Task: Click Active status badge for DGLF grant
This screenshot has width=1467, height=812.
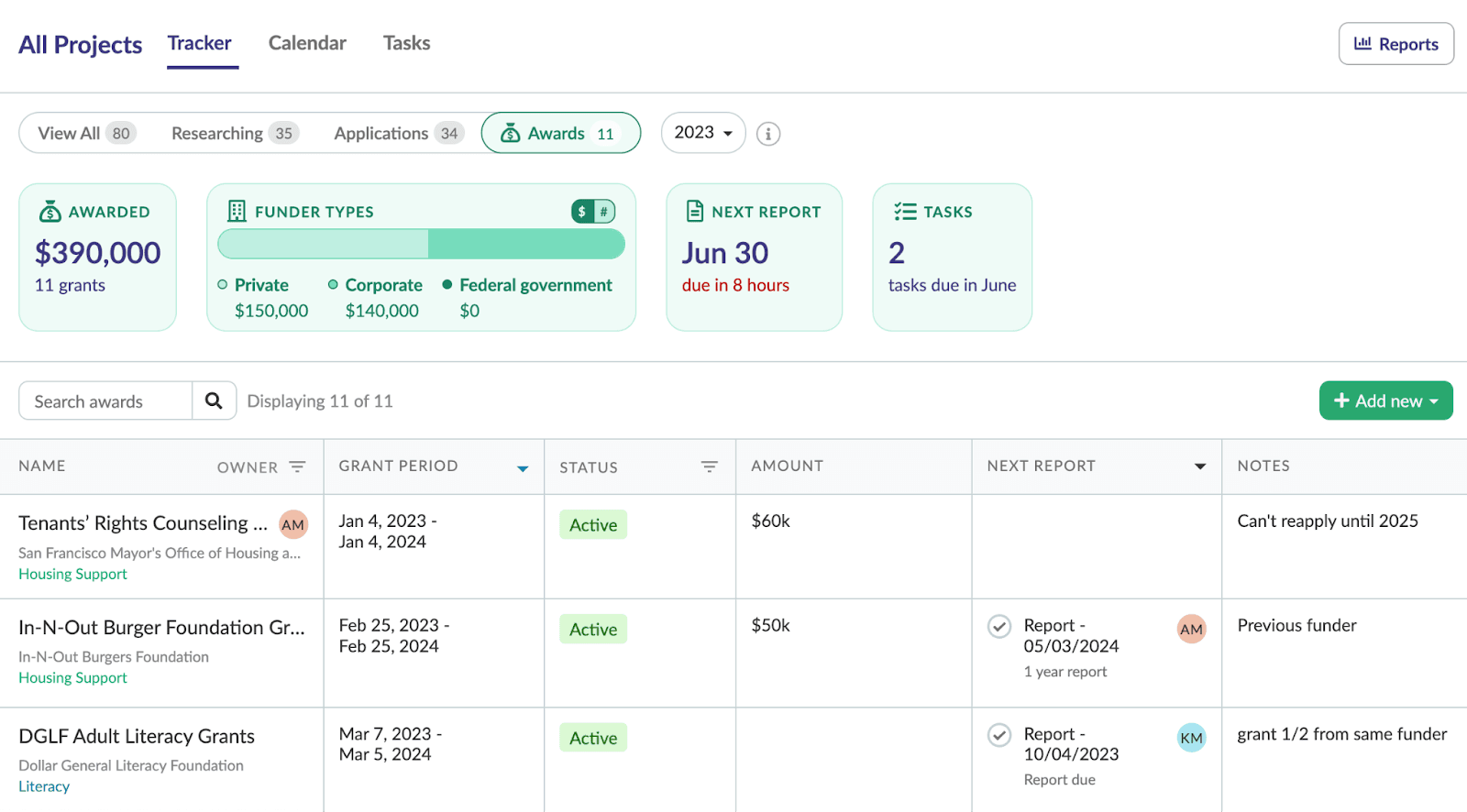Action: (593, 738)
